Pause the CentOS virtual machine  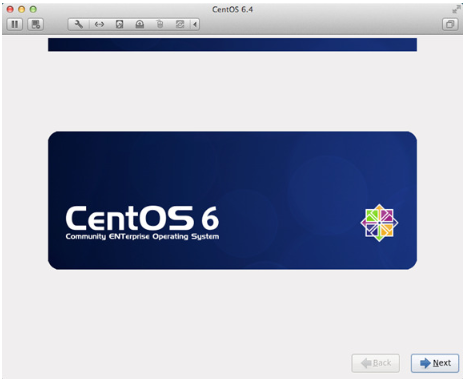coord(15,24)
